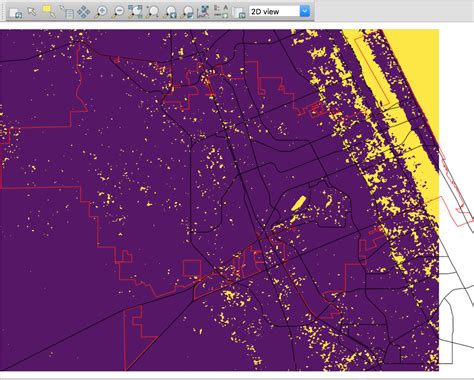Select the Pointer arrow tool
This screenshot has height=380, width=474.
[x=32, y=11]
